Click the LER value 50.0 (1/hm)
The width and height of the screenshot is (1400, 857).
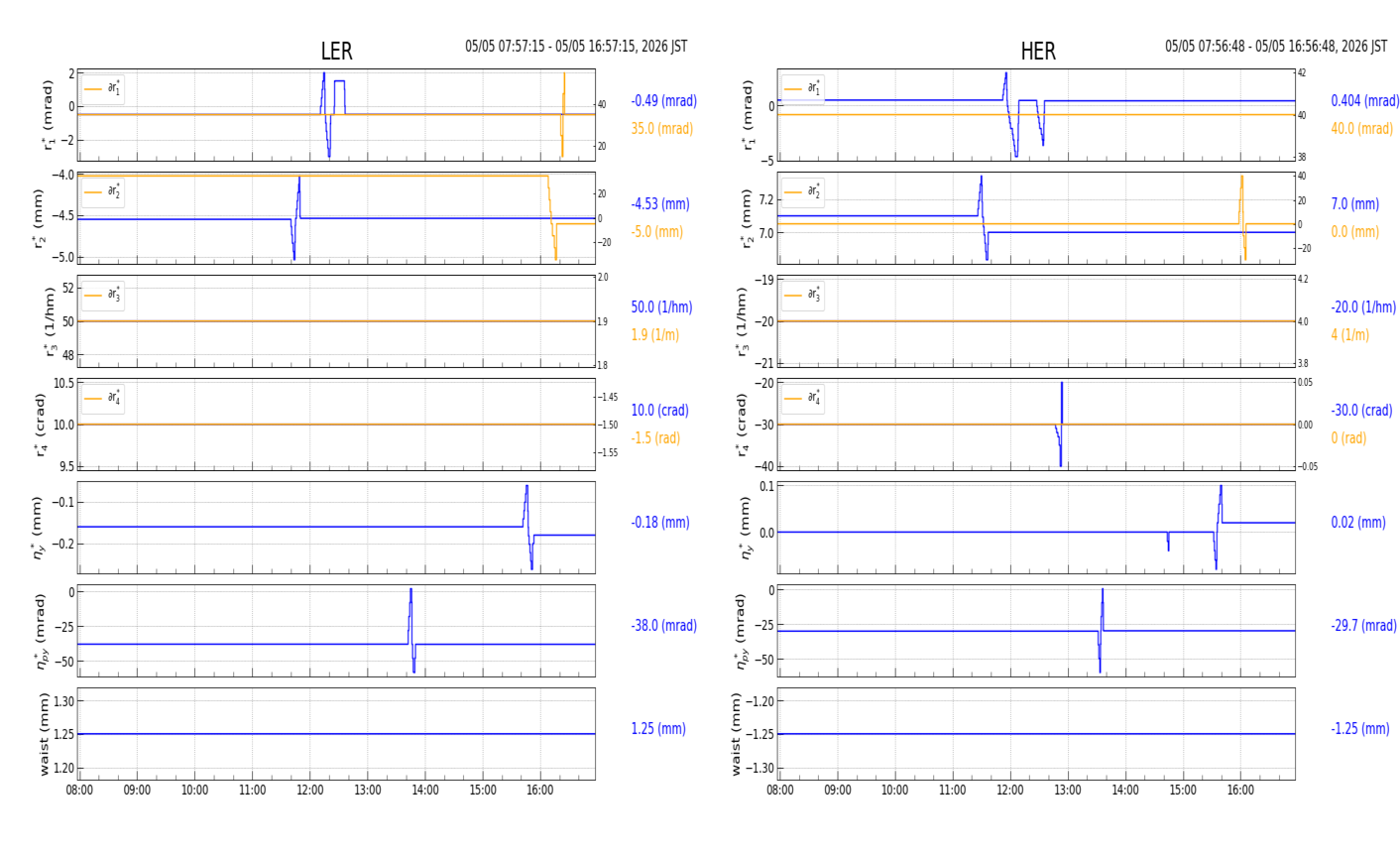(x=661, y=306)
